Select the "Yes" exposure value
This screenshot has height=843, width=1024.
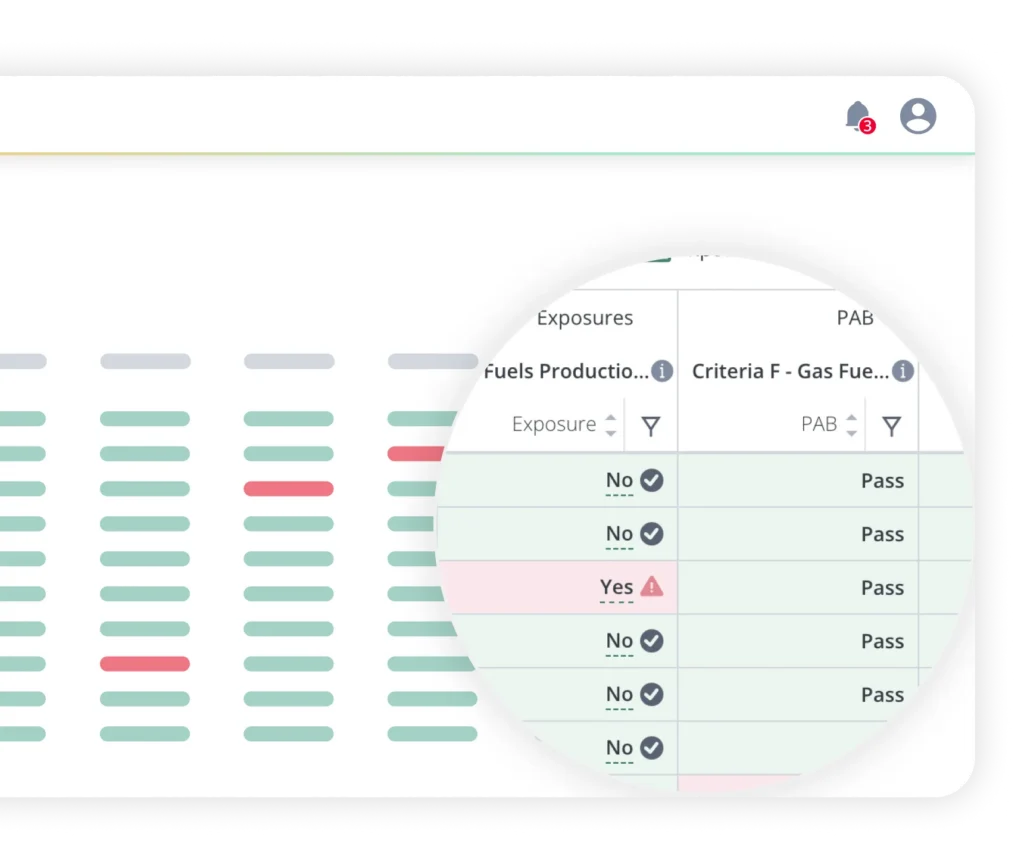[x=616, y=587]
